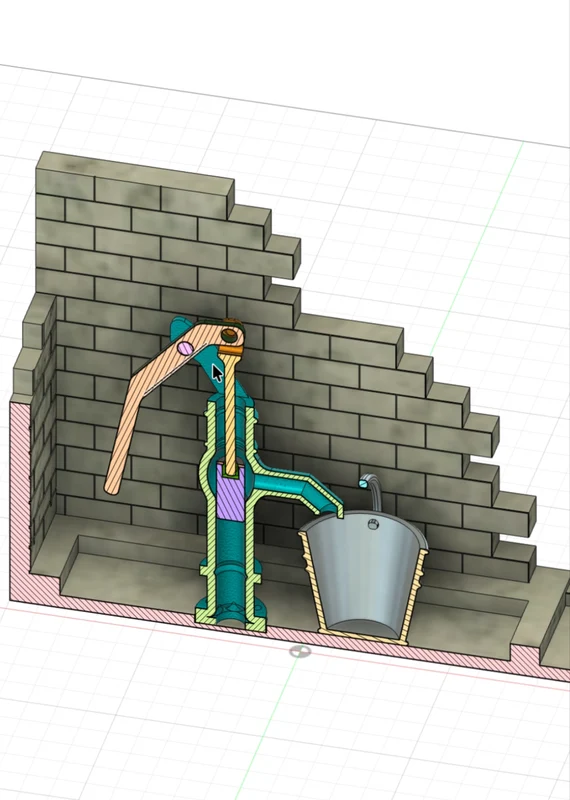Click the small orange link below the bolt
The width and height of the screenshot is (570, 800).
pos(230,350)
